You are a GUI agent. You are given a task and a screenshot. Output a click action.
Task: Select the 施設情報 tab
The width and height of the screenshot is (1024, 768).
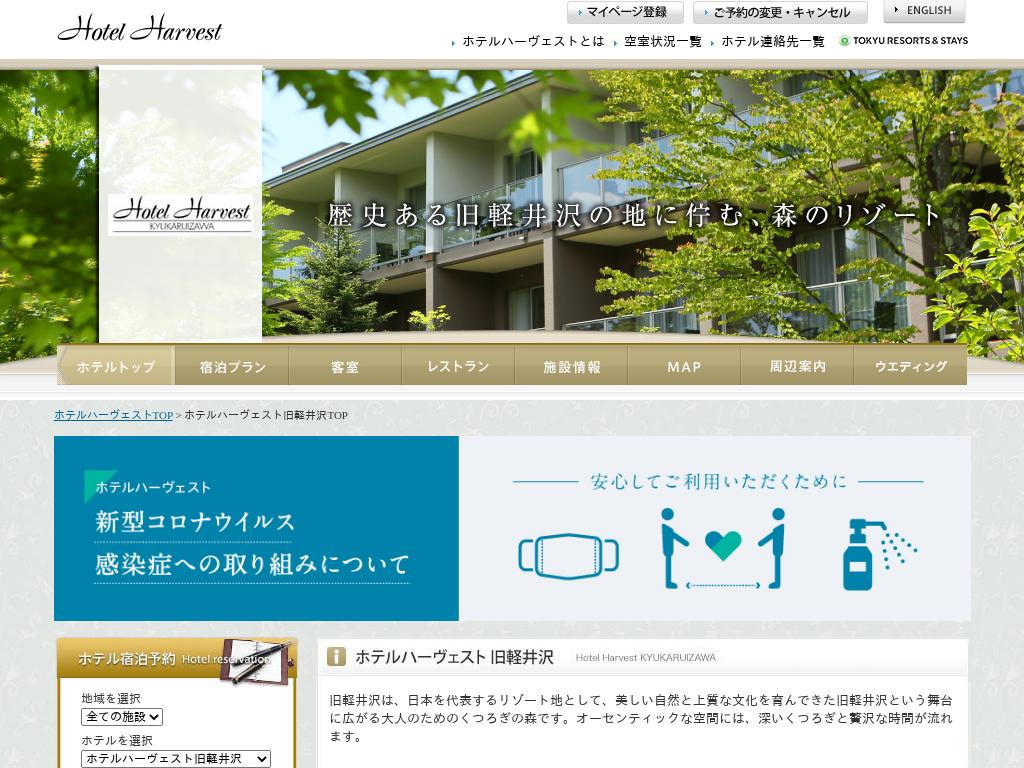coord(571,366)
